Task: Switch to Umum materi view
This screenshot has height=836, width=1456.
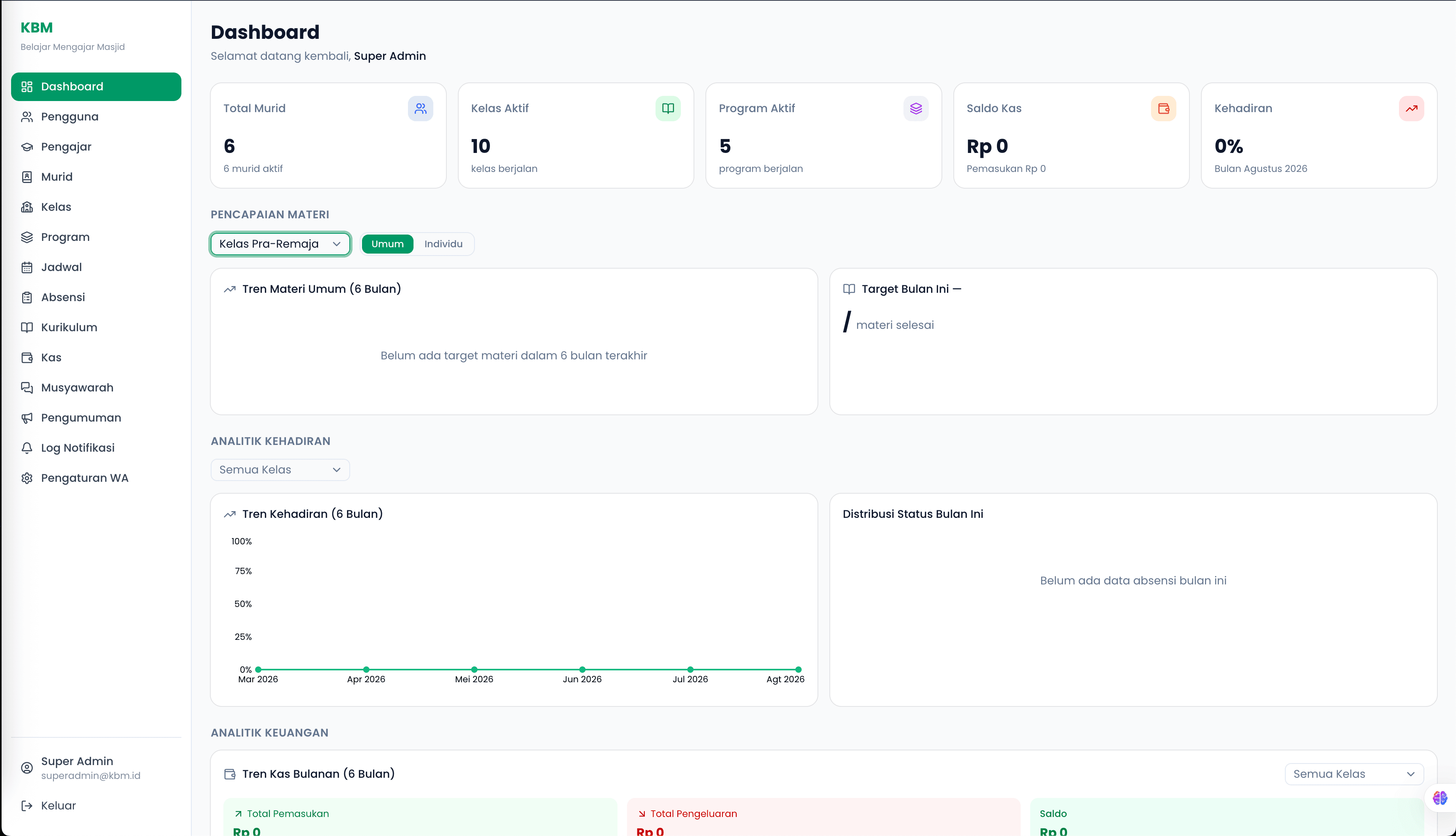Action: click(x=387, y=244)
